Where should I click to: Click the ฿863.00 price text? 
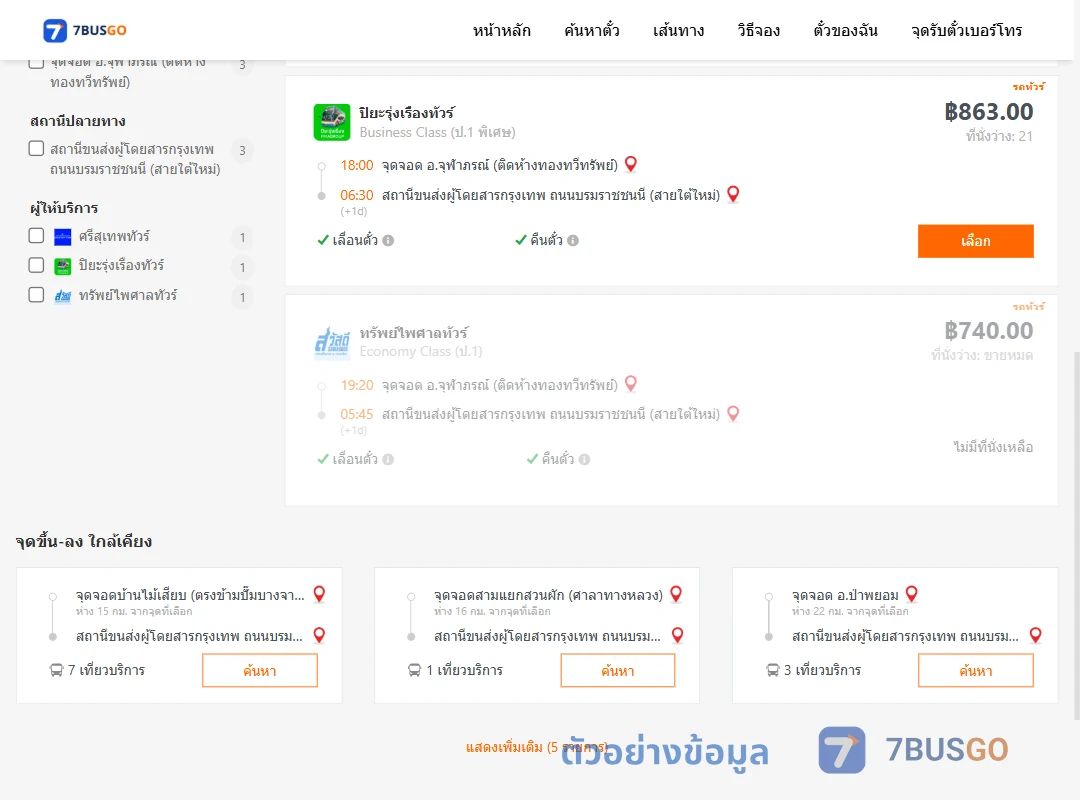tap(988, 112)
